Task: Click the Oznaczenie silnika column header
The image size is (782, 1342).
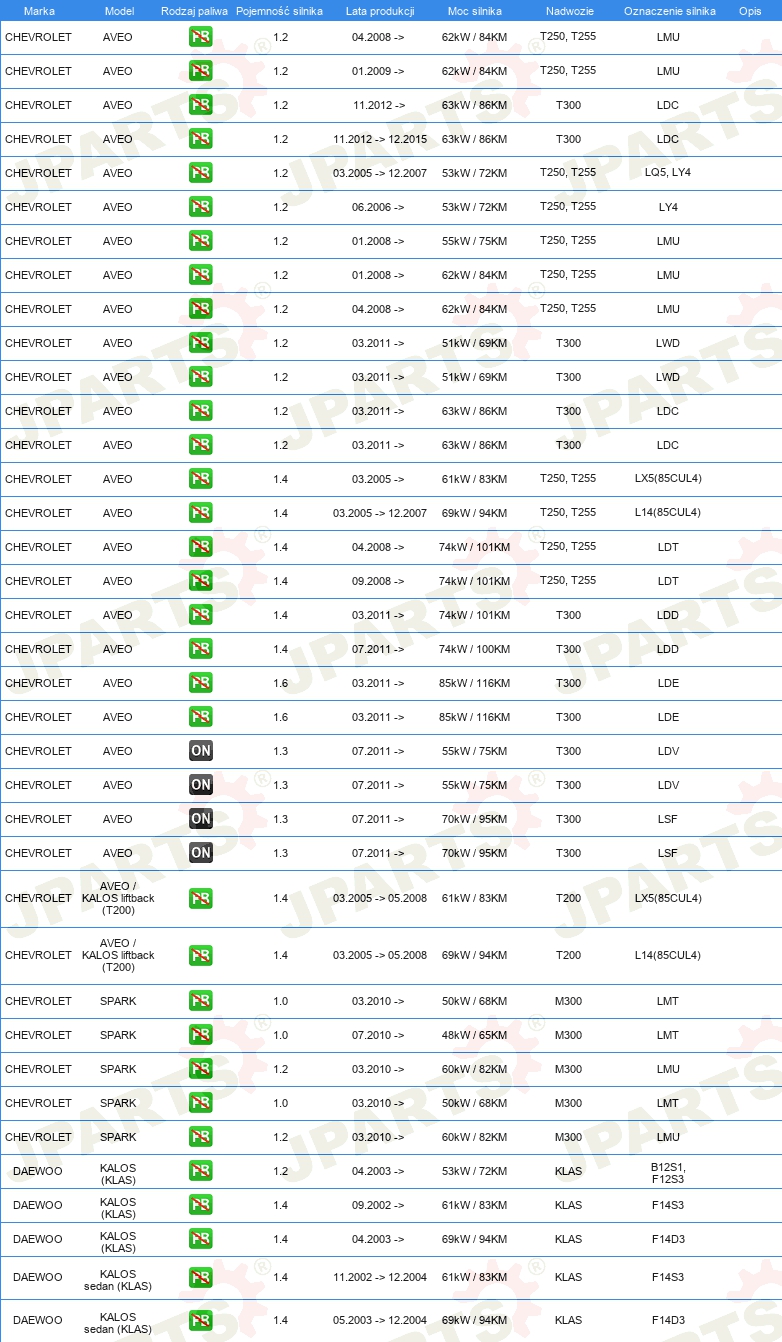Action: click(669, 10)
